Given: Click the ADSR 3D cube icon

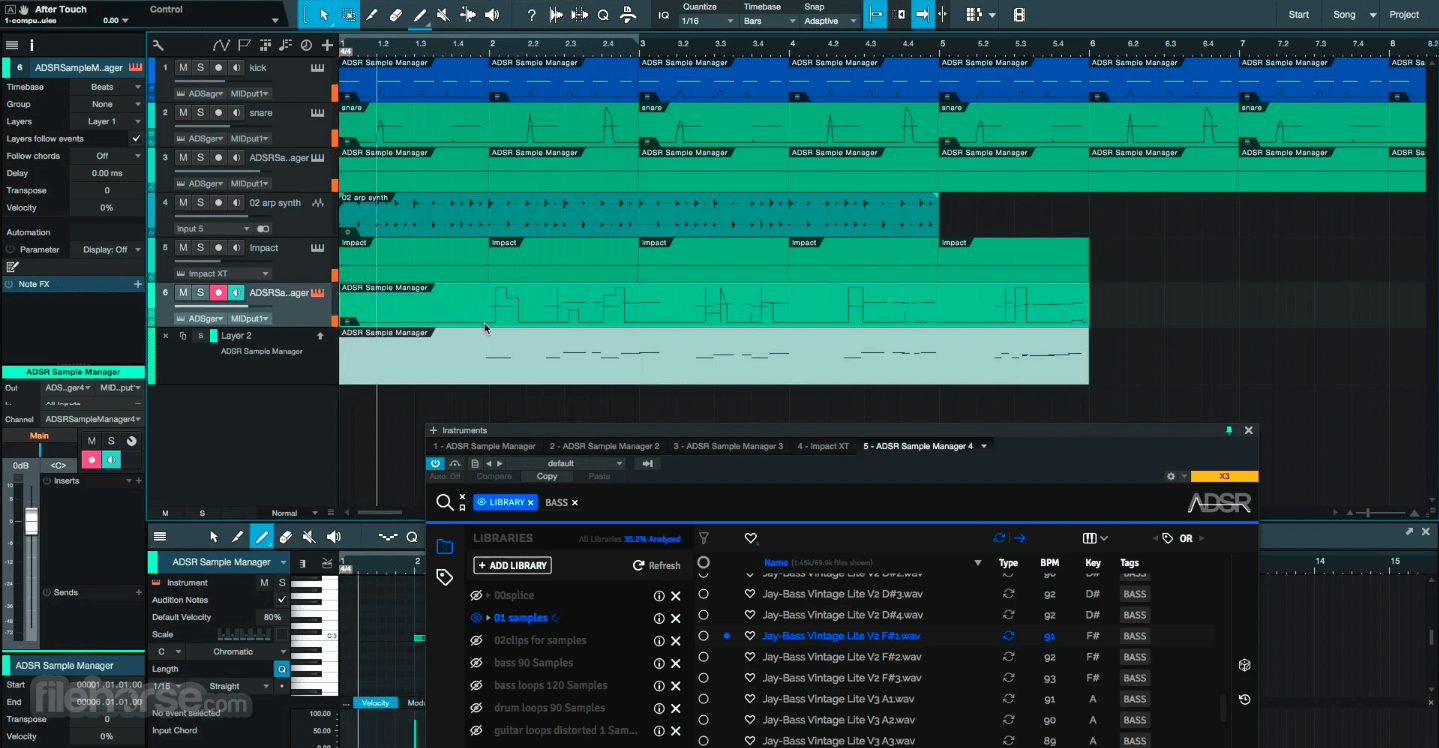Looking at the screenshot, I should tap(1245, 665).
